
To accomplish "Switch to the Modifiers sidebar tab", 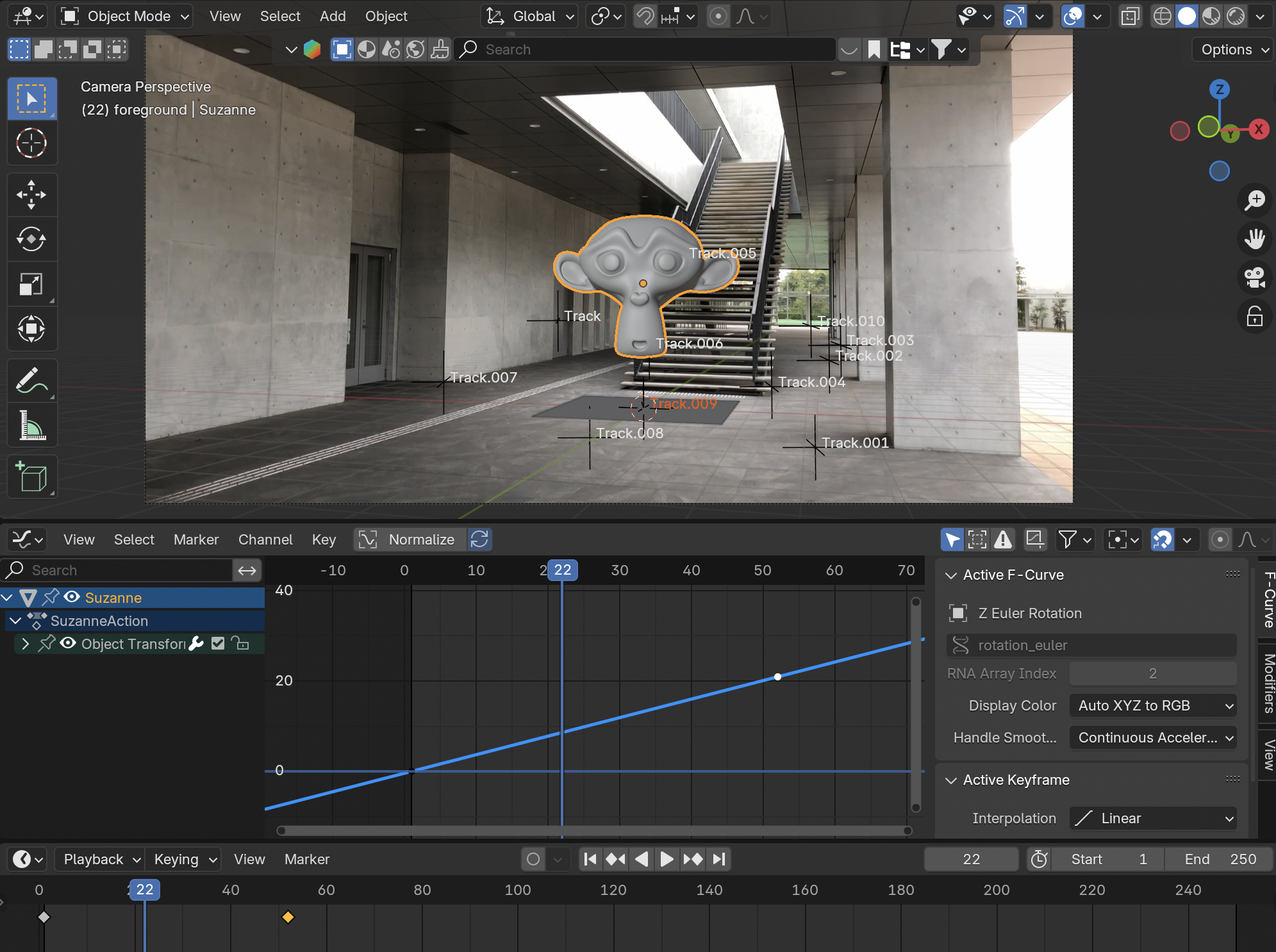I will coord(1268,683).
